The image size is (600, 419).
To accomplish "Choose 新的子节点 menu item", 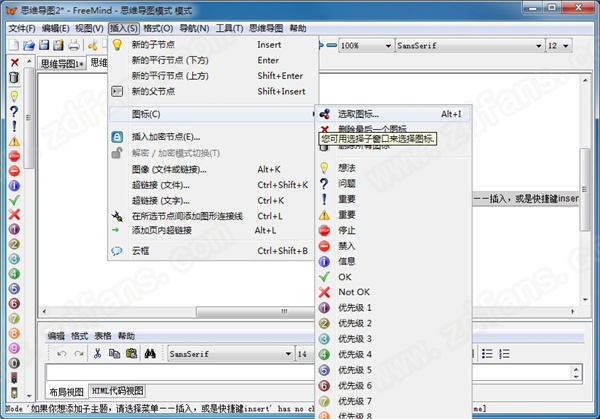I will tap(213, 45).
